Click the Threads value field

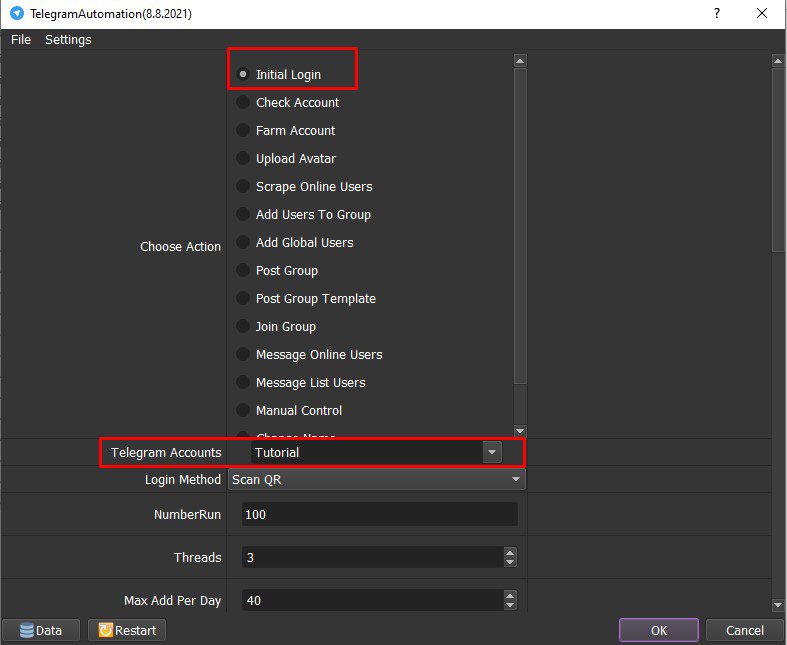coord(372,557)
